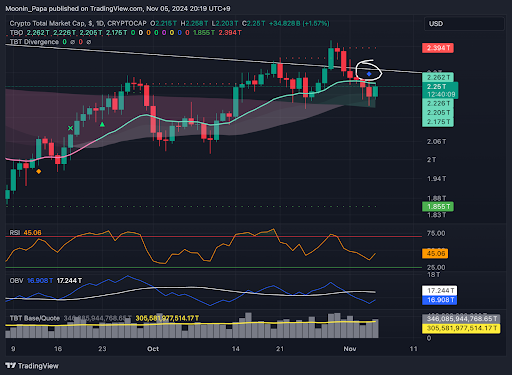Click the gray 346,085,944,768.65T axis tag

coord(461,319)
